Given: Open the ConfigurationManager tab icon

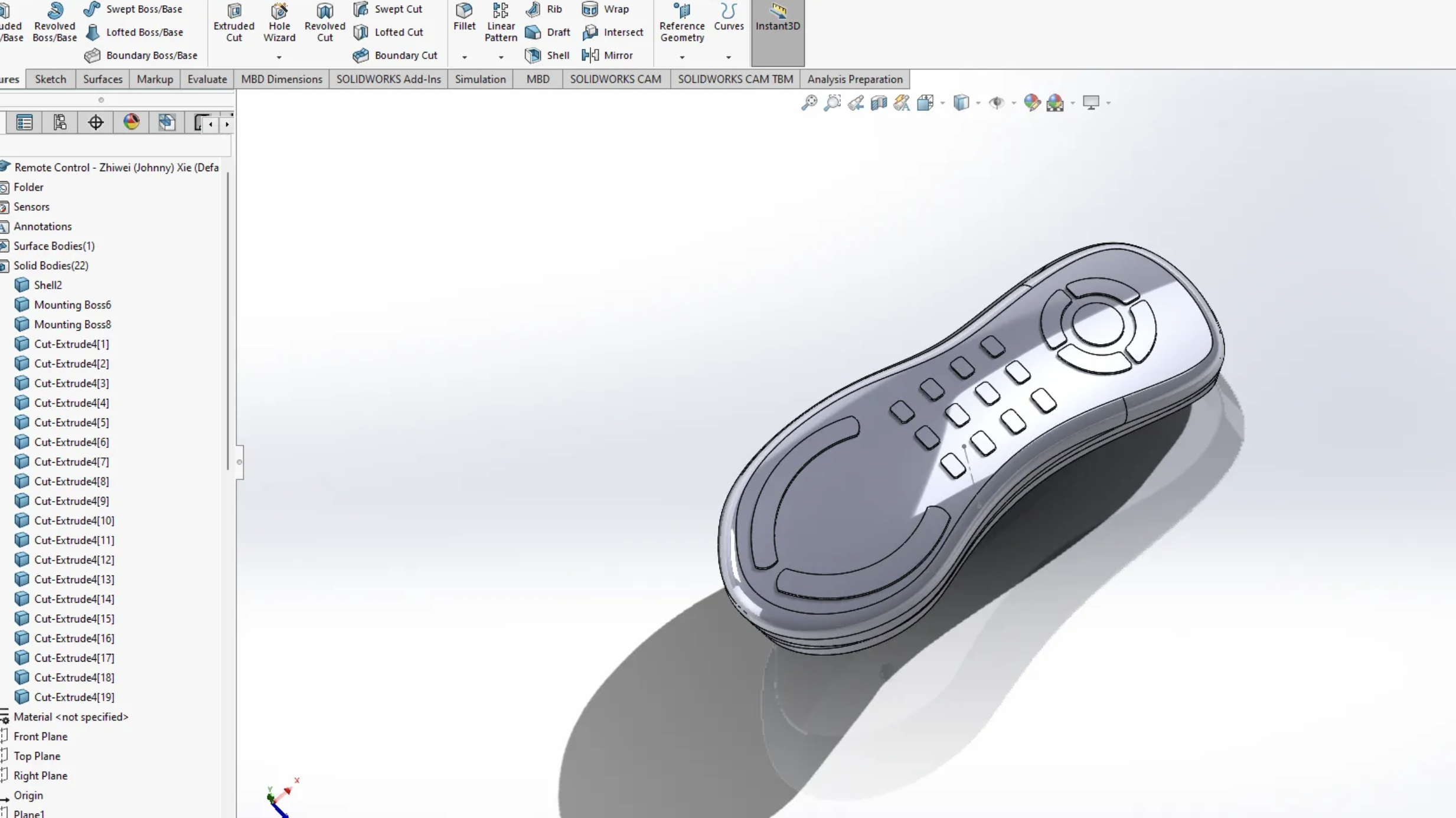Looking at the screenshot, I should click(60, 122).
